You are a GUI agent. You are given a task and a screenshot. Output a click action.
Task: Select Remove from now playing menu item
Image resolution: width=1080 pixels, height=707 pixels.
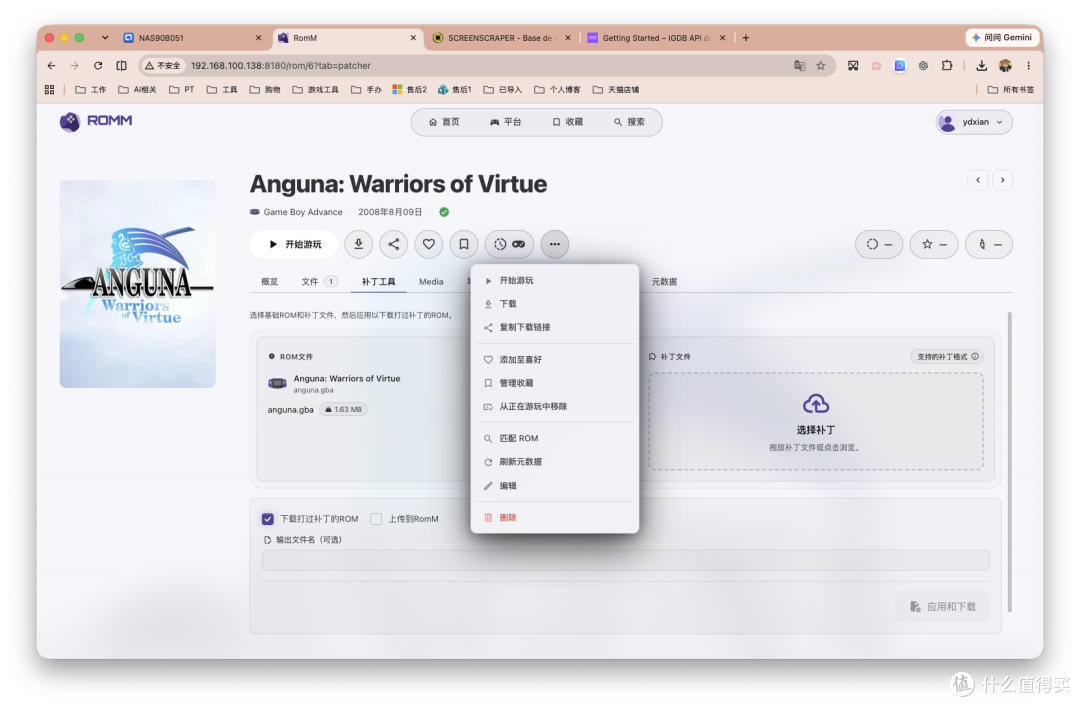click(554, 407)
